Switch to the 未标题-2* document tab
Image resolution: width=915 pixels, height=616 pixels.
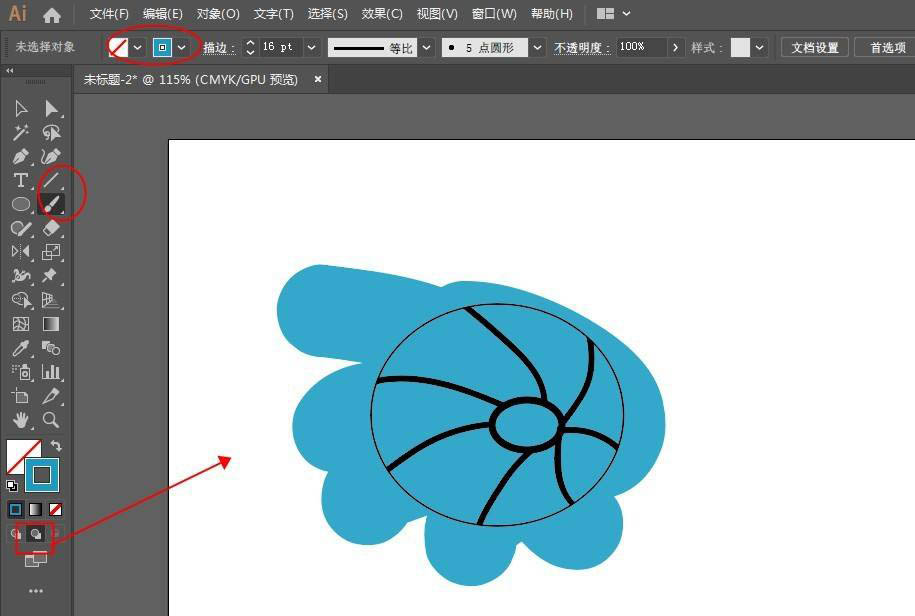click(x=190, y=79)
